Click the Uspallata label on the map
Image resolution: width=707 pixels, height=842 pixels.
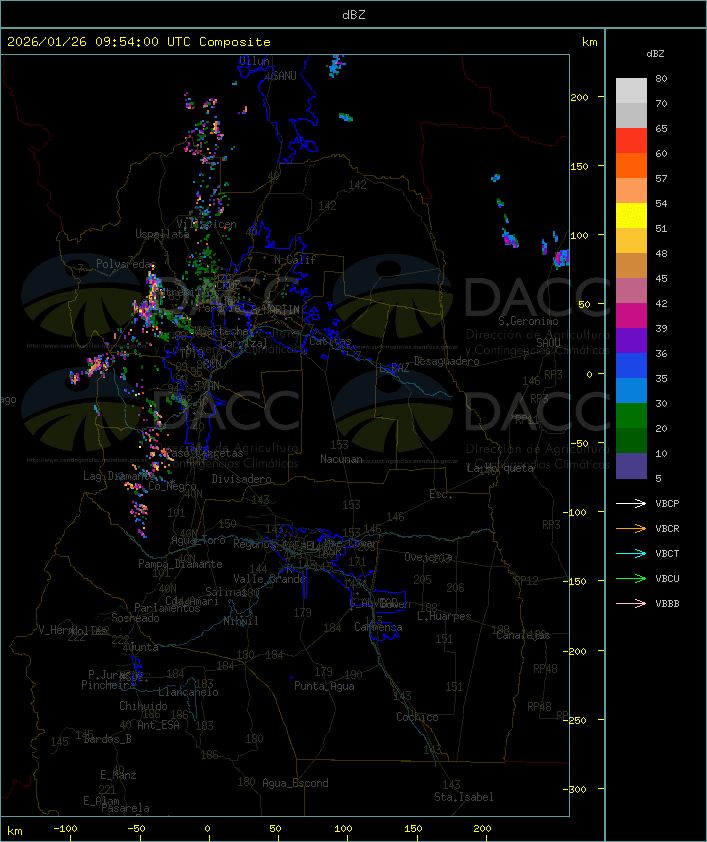[x=162, y=234]
